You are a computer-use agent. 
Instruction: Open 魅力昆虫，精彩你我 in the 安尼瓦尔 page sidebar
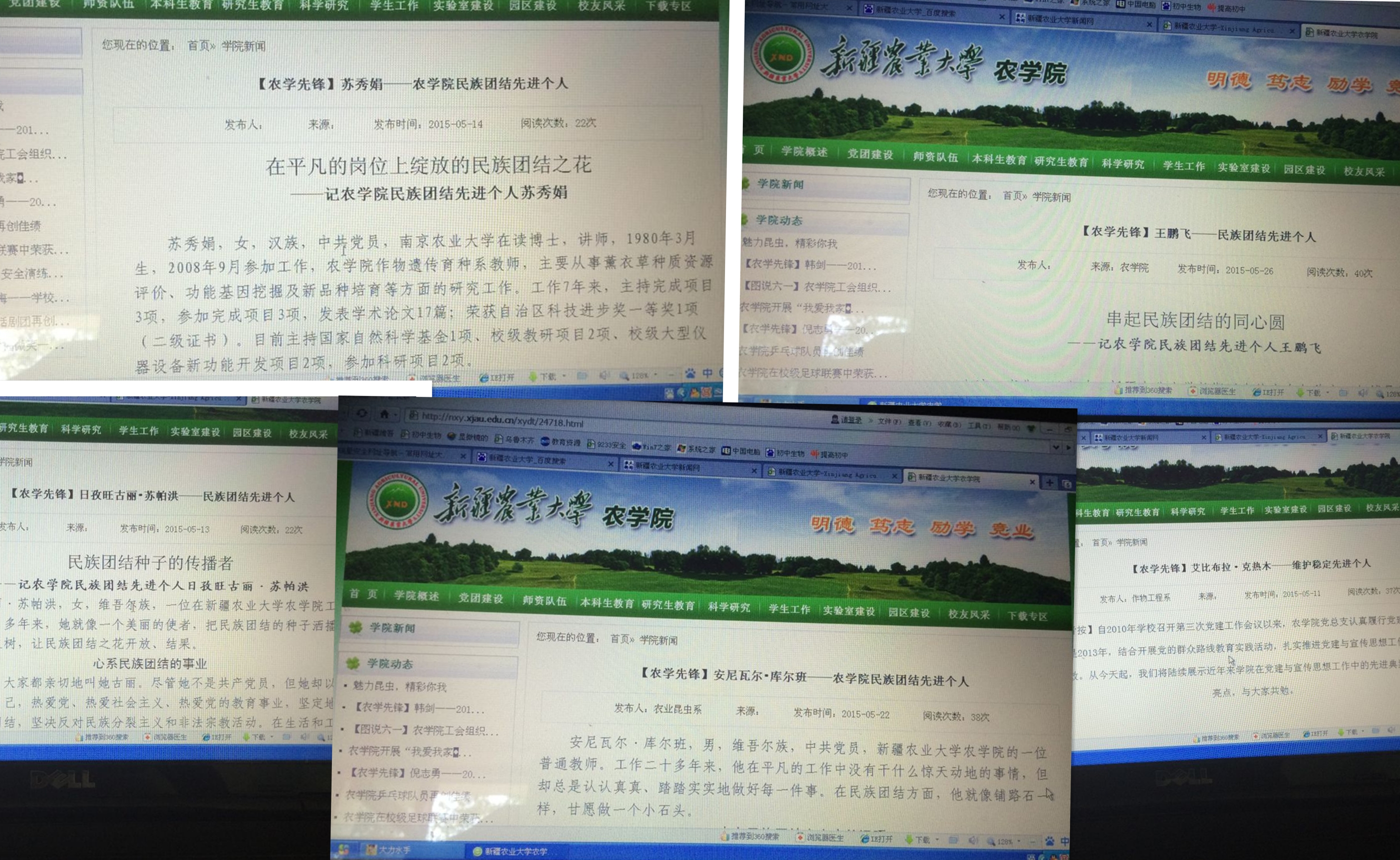coord(399,686)
